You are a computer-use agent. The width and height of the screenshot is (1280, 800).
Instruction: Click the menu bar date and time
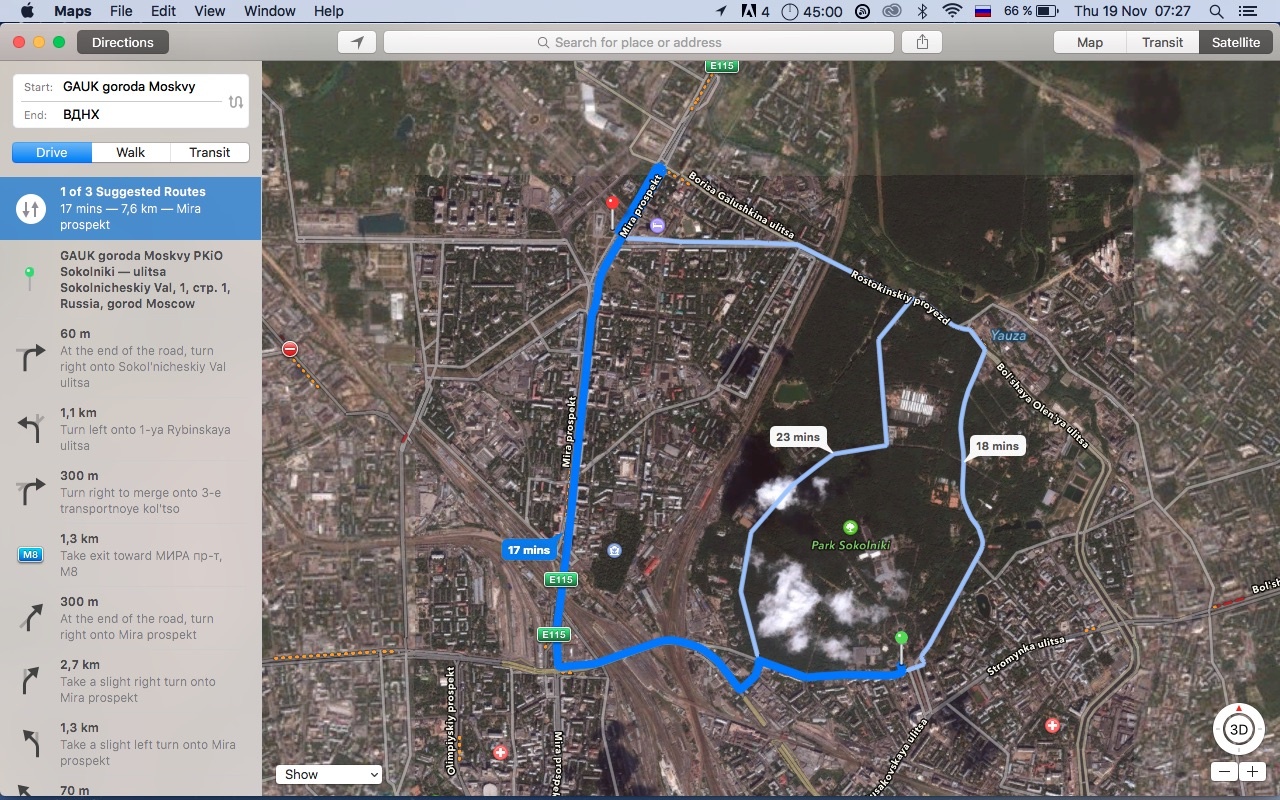[1132, 11]
